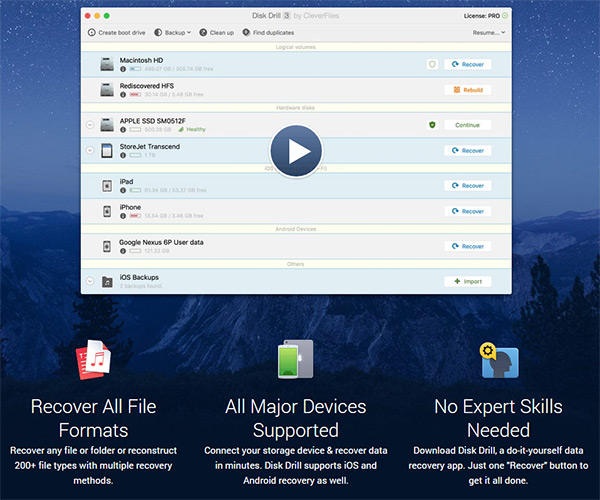The height and width of the screenshot is (500, 600).
Task: Open Create boot drive tool
Action: [116, 33]
